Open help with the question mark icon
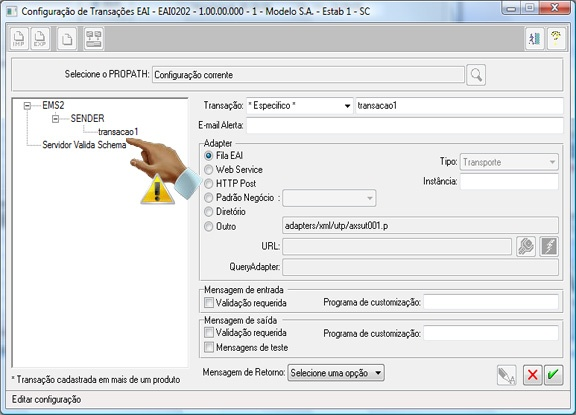 point(556,38)
